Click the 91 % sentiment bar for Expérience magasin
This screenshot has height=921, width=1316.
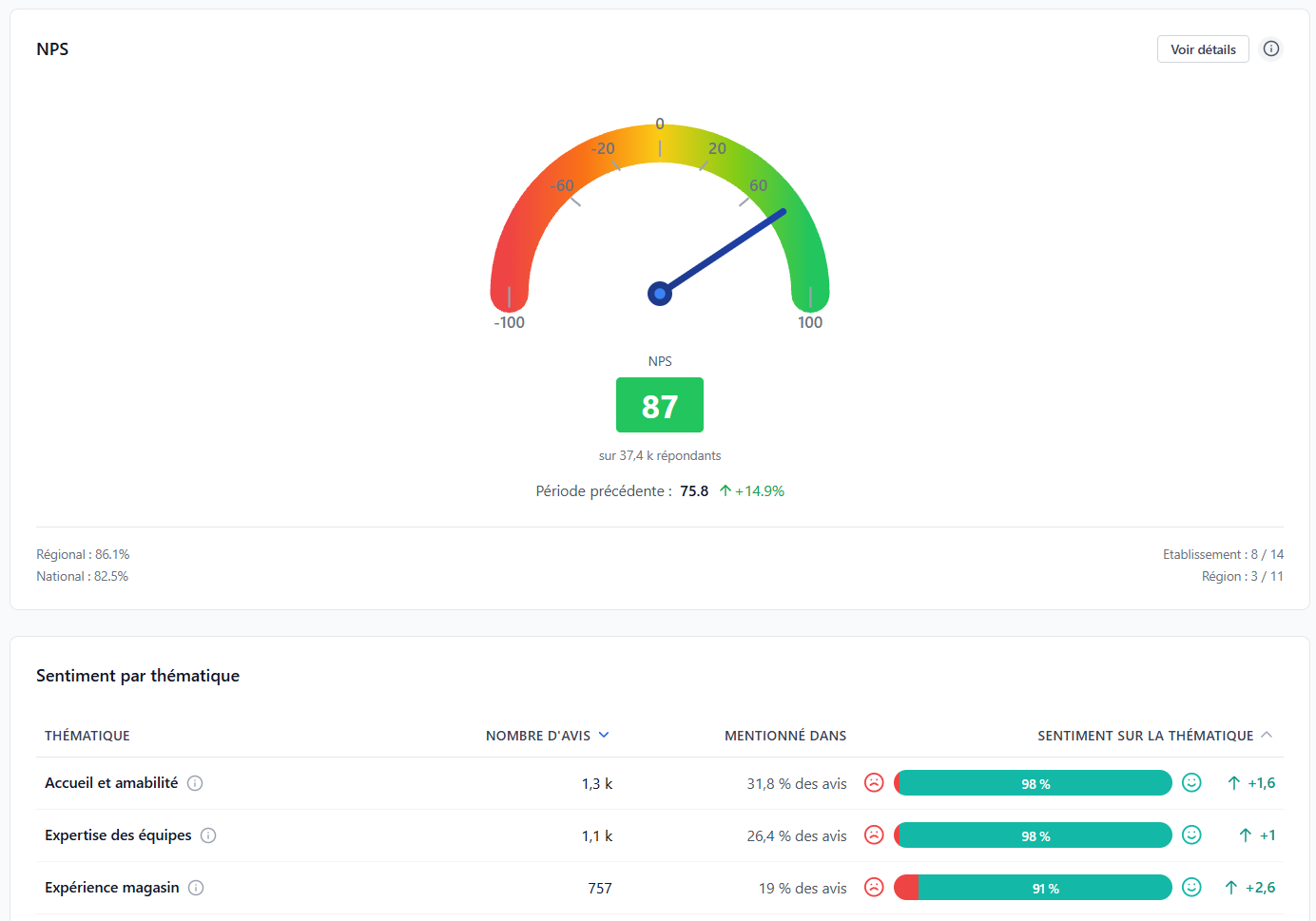coord(1044,888)
